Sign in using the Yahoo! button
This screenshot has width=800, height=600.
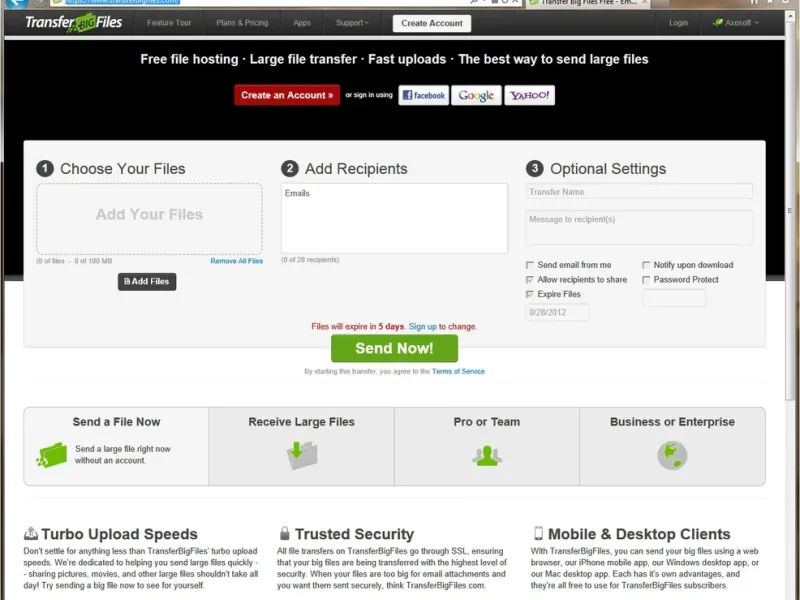[530, 95]
